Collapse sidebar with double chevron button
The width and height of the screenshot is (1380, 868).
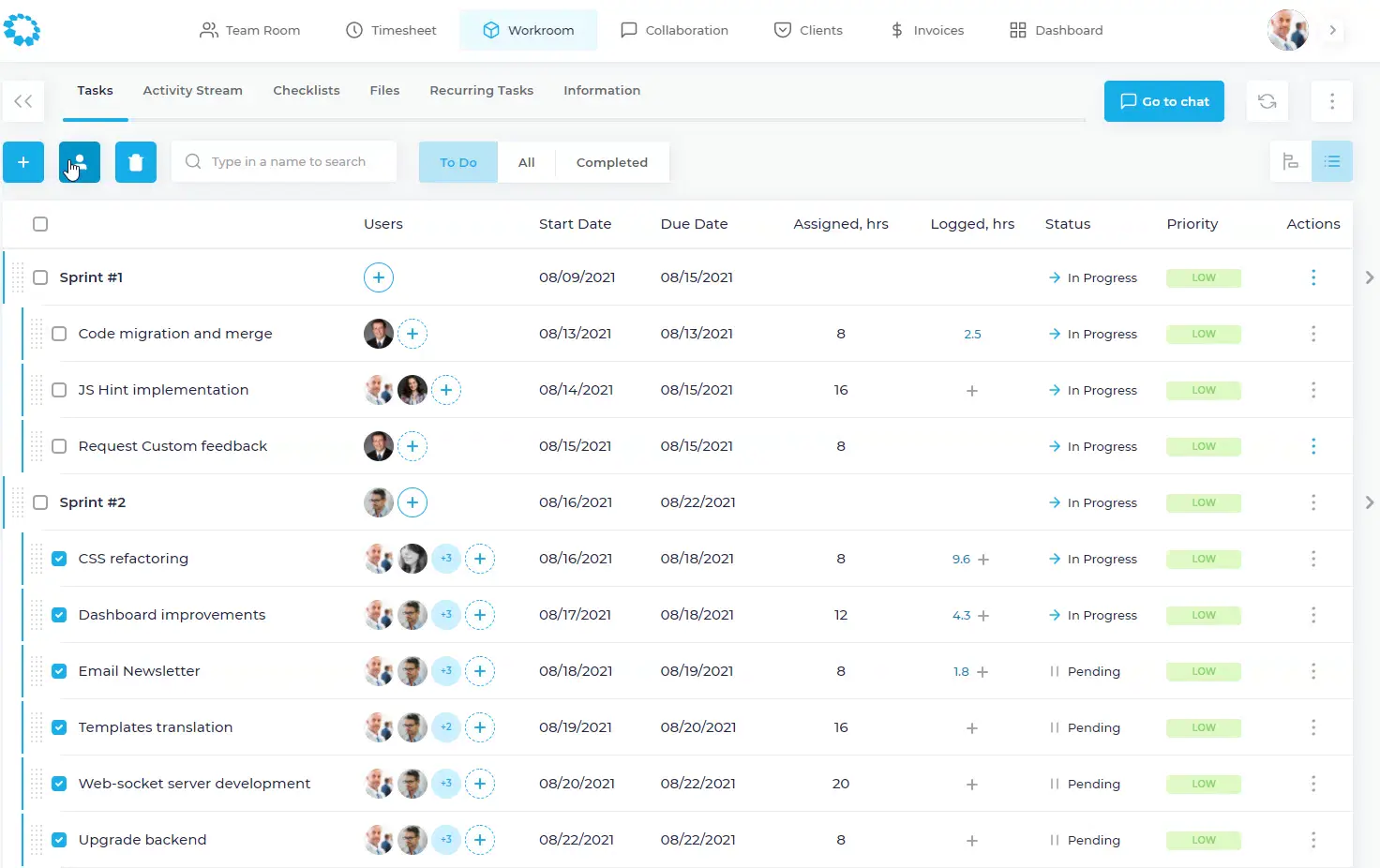coord(23,101)
